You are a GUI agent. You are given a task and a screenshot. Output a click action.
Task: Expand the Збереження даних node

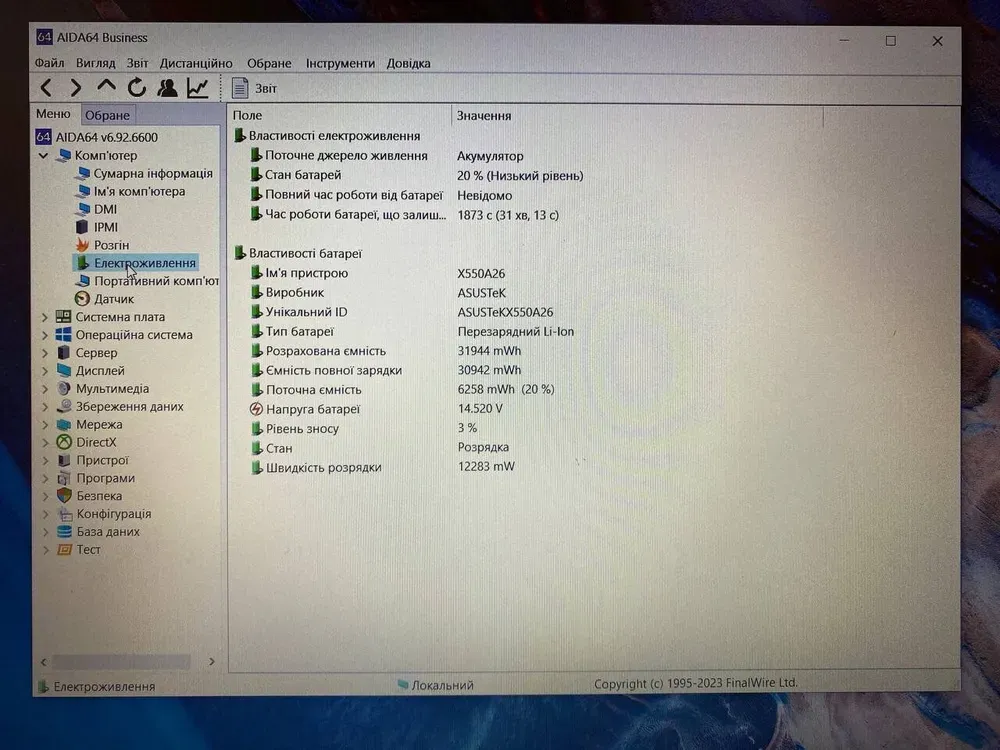pyautogui.click(x=45, y=407)
